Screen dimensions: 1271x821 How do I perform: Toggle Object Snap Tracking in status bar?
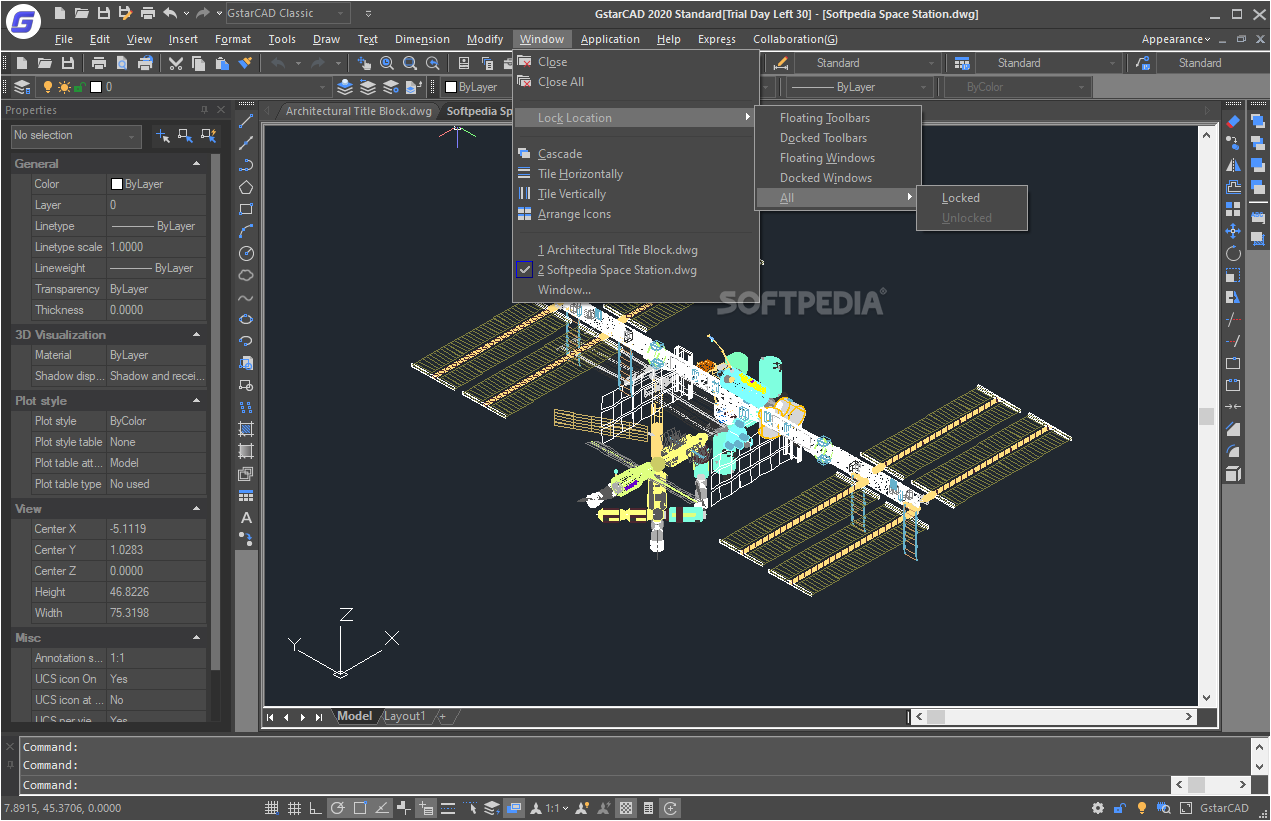382,808
